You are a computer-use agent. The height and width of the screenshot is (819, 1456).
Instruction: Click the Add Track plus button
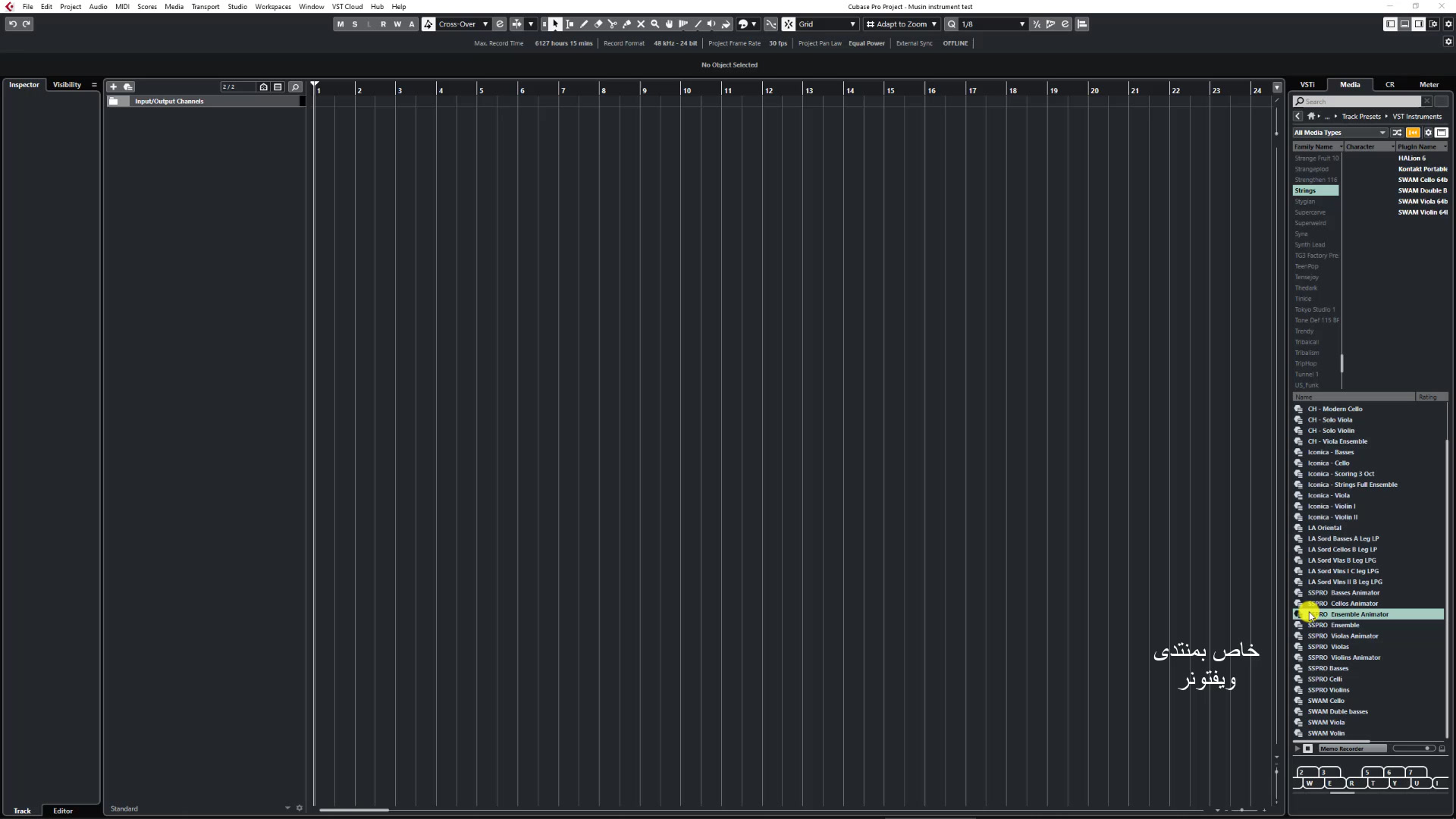[113, 86]
